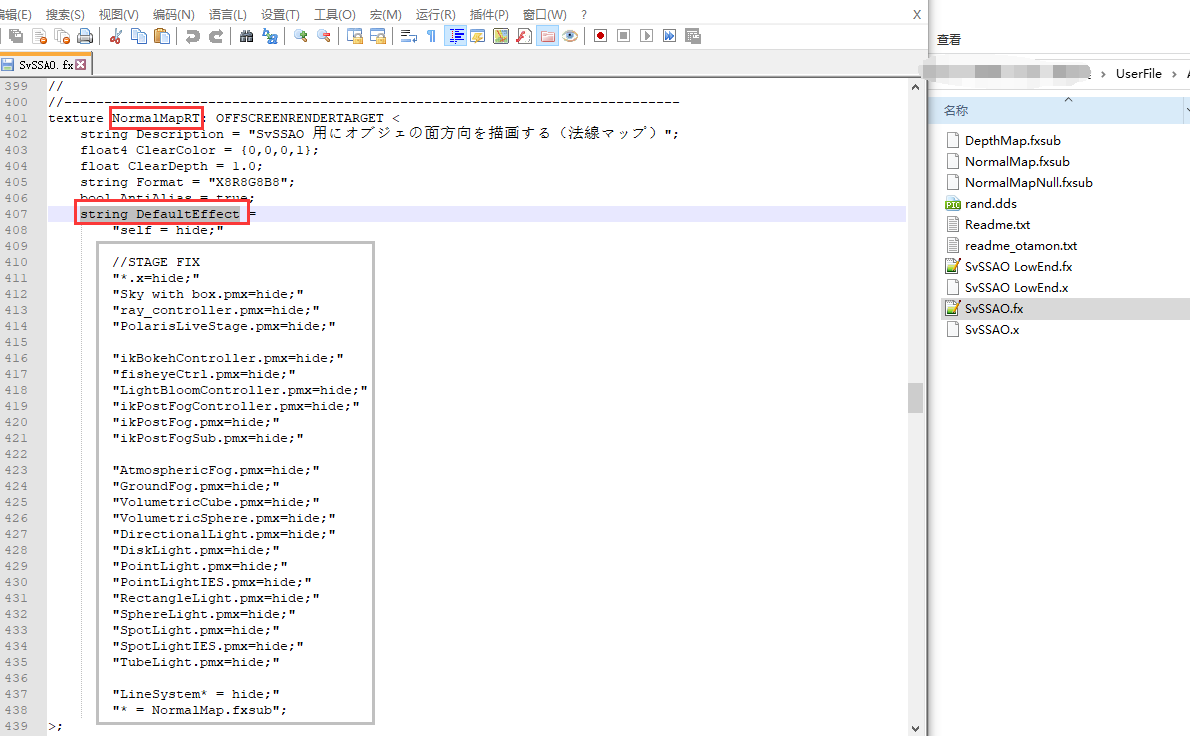The image size is (1190, 736).
Task: Toggle the indent guide button
Action: (455, 36)
